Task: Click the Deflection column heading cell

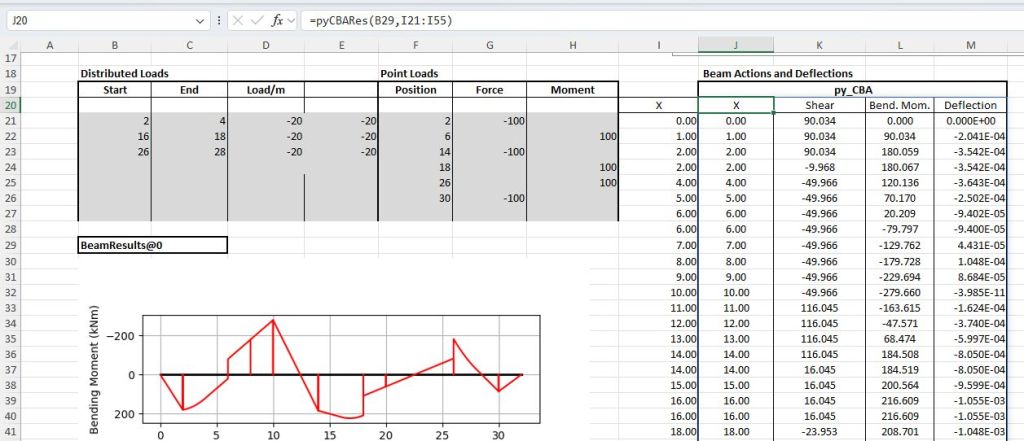Action: pos(969,105)
